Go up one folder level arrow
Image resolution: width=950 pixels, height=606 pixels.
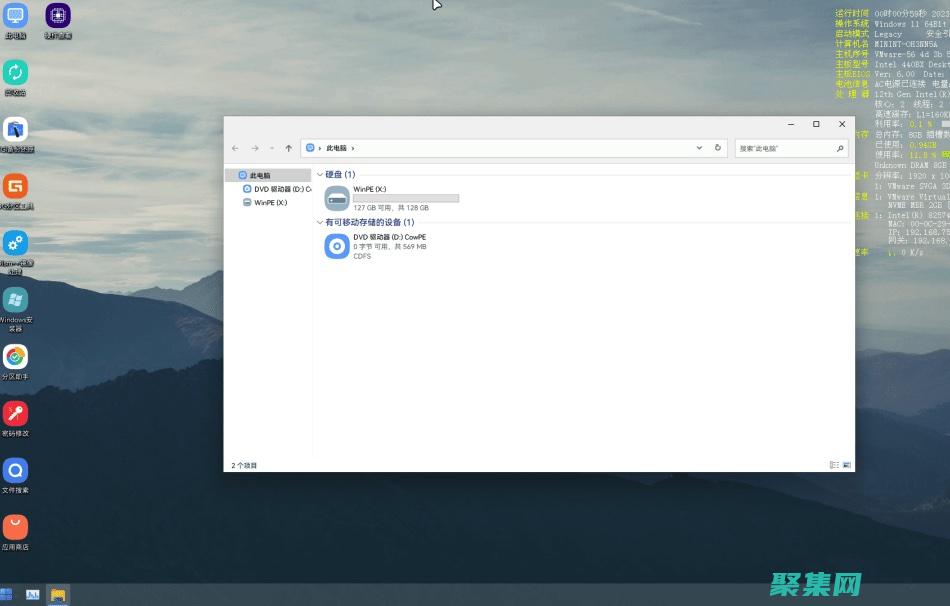[x=289, y=148]
